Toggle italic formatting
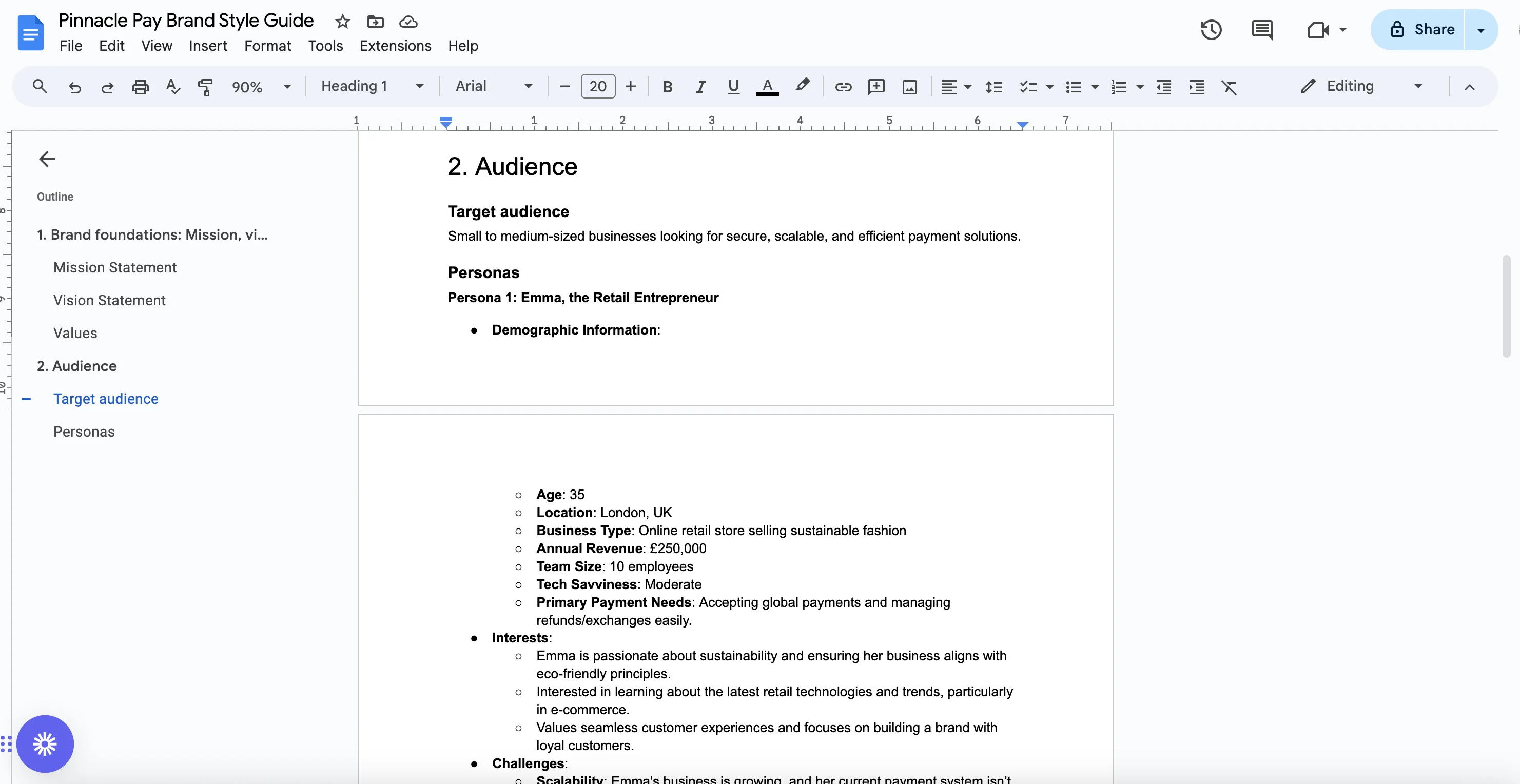Image resolution: width=1520 pixels, height=784 pixels. (700, 87)
